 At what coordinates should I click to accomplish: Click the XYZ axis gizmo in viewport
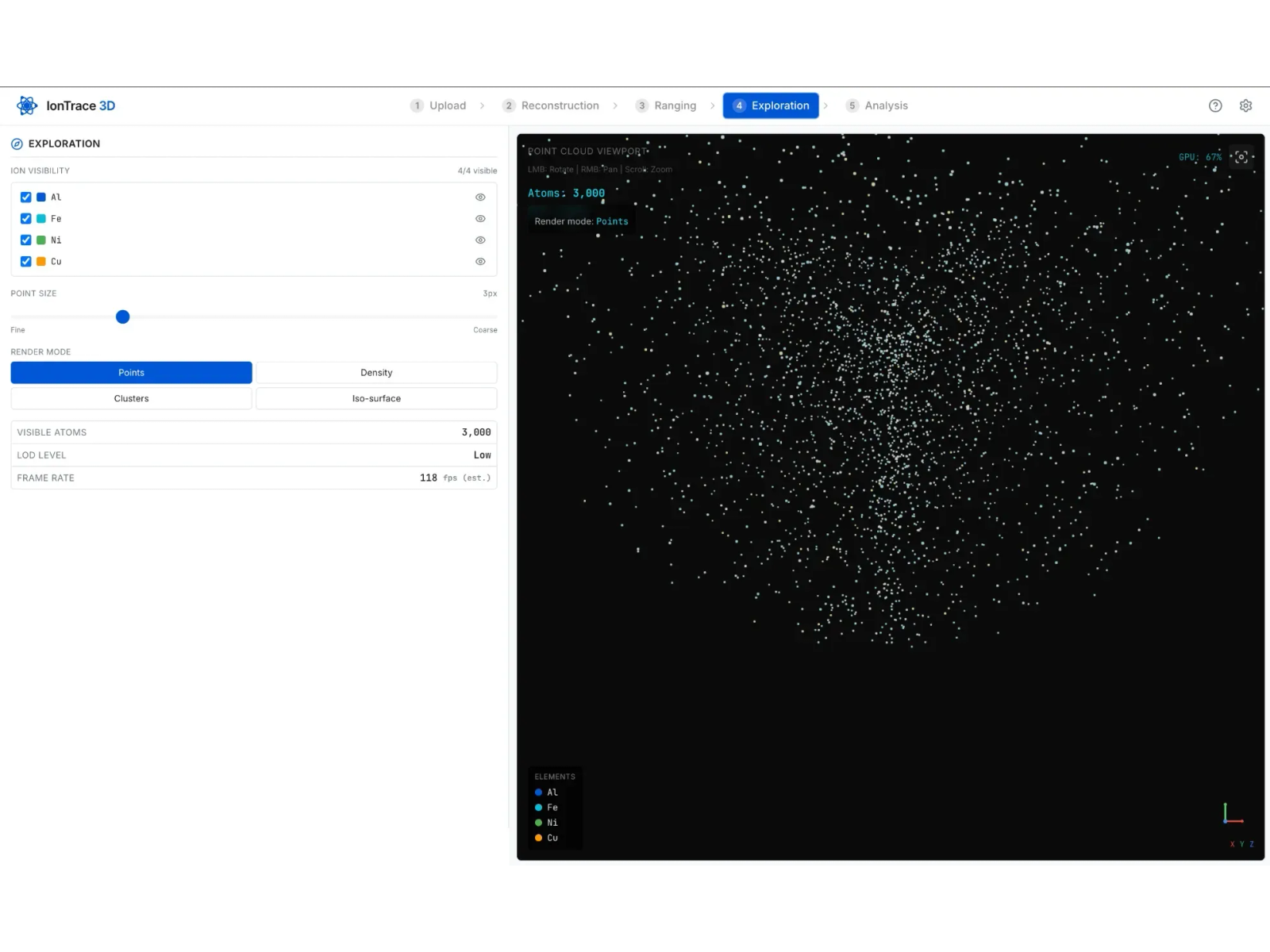click(x=1233, y=814)
